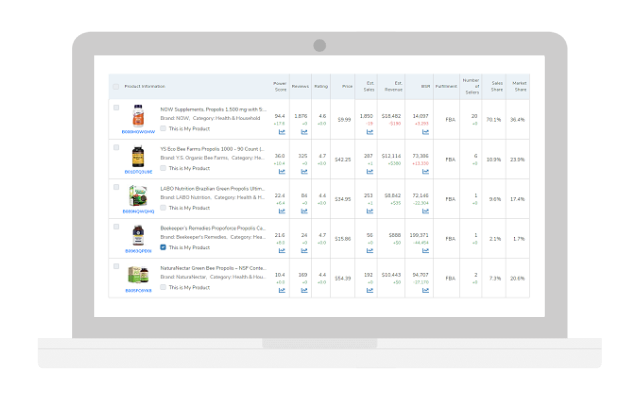Open Reviews history chart for NOW Supplements
This screenshot has width=640, height=400.
(x=303, y=132)
